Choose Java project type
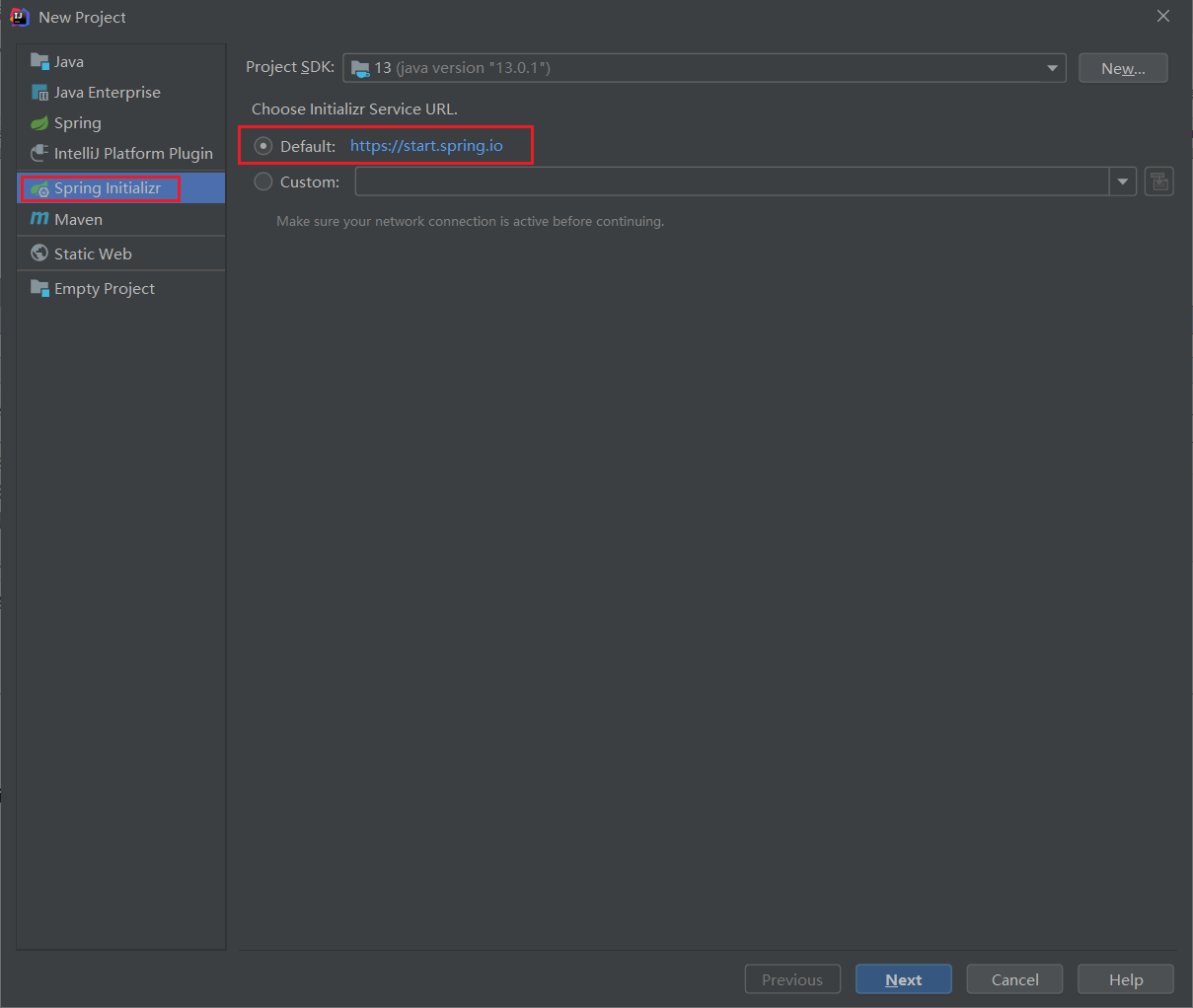1193x1008 pixels. (121, 61)
